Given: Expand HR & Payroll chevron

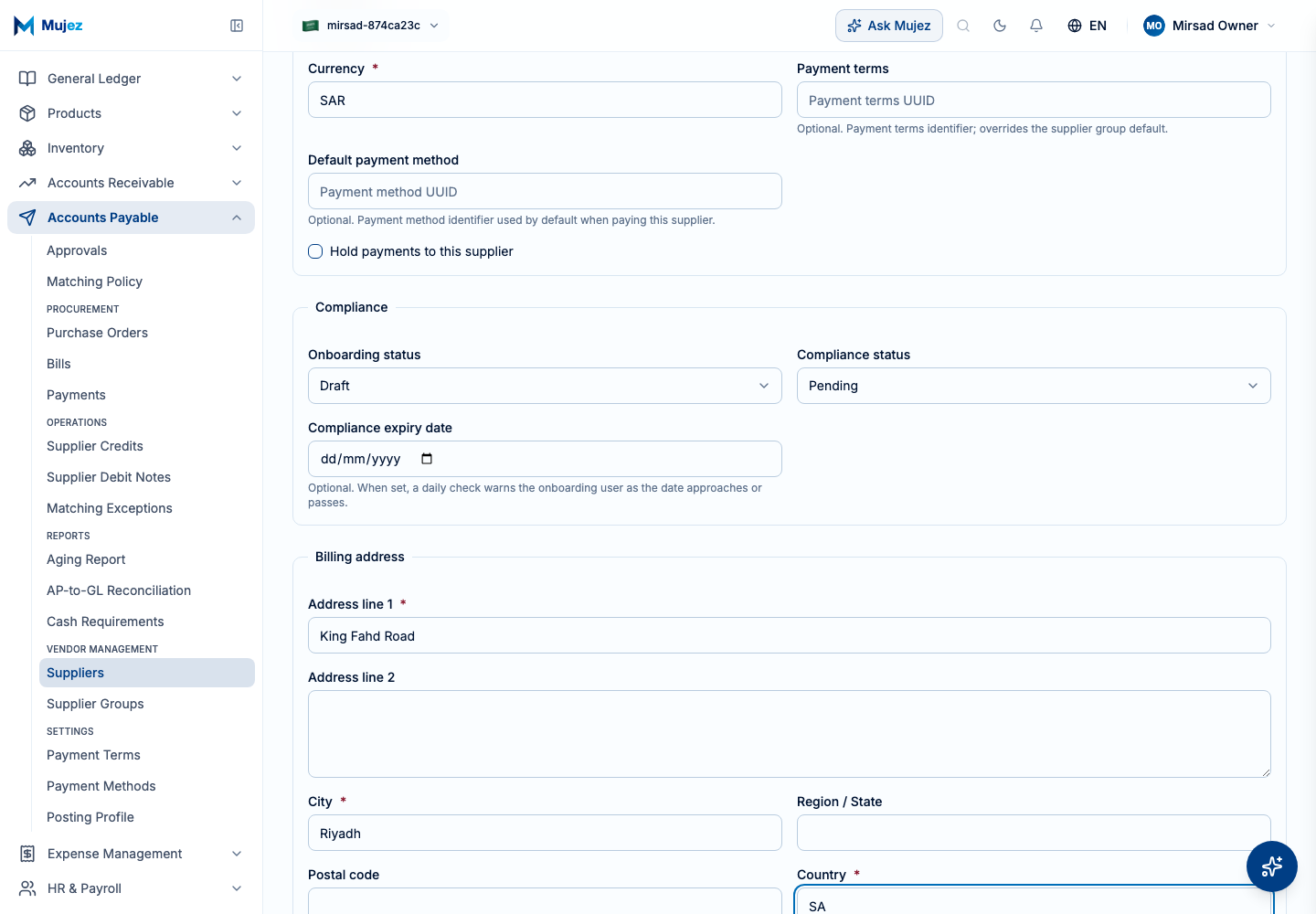Looking at the screenshot, I should click(x=237, y=888).
